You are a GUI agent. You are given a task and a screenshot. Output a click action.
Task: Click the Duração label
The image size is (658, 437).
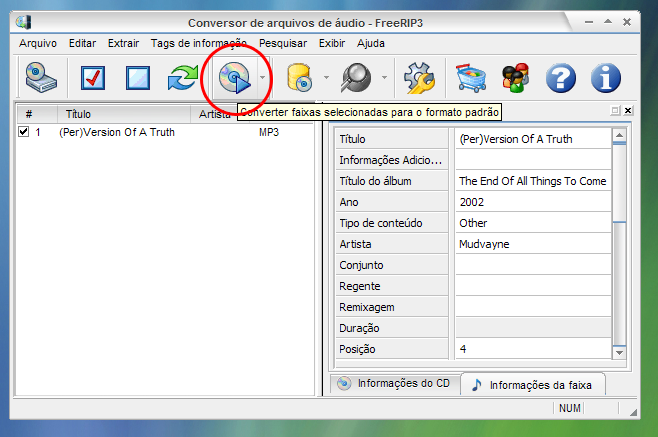point(359,328)
